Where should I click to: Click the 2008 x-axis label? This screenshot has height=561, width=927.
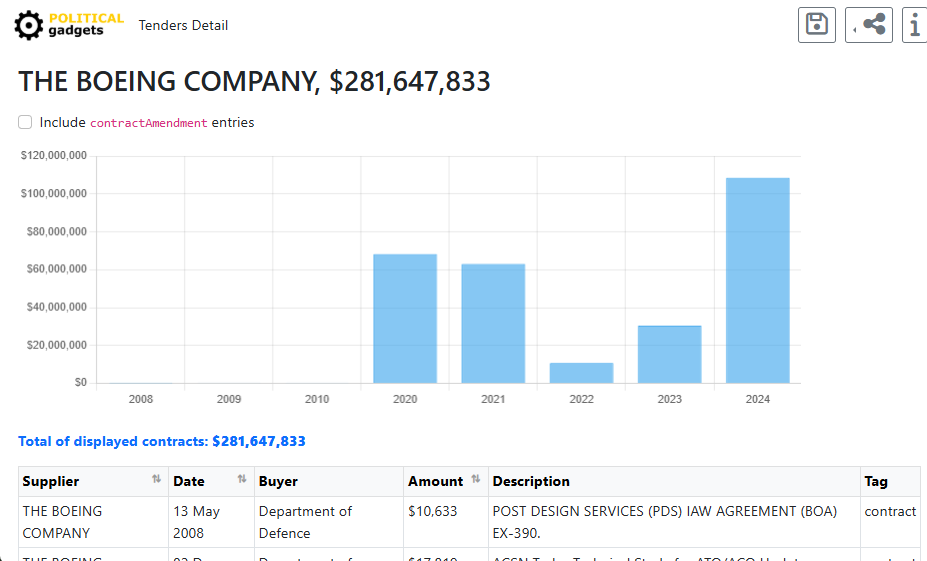pos(141,399)
